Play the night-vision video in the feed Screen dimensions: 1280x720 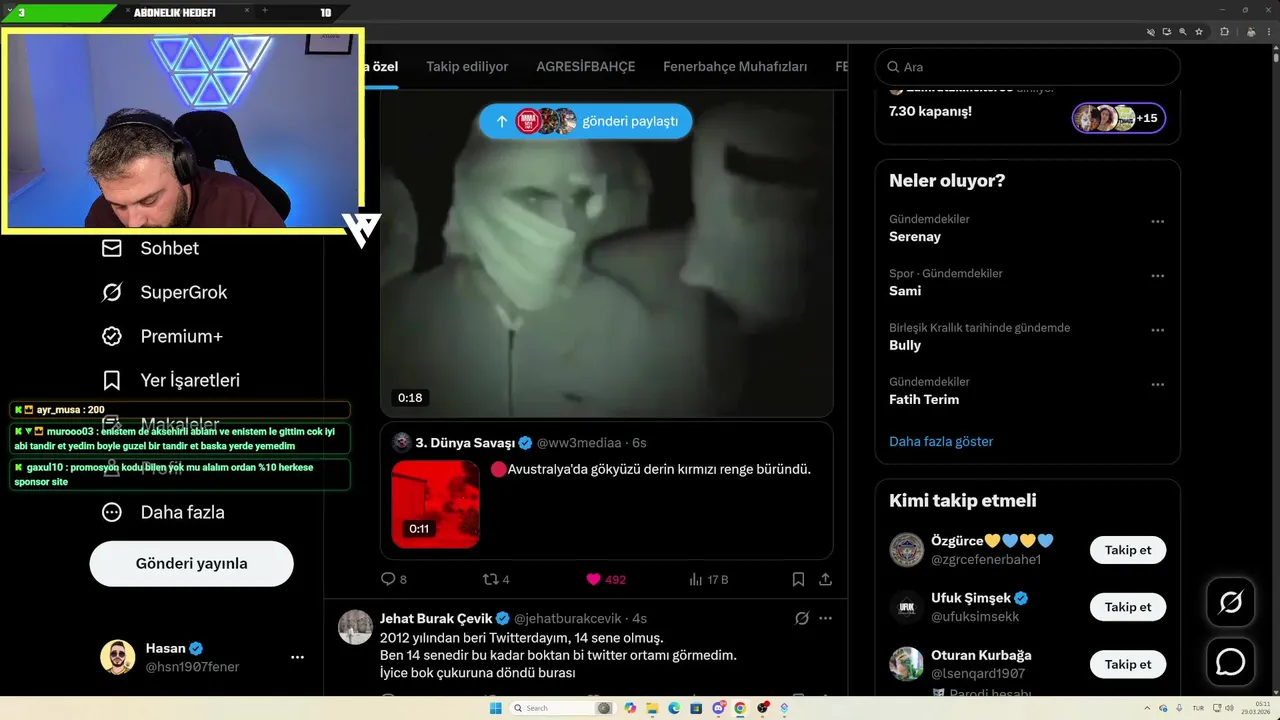(x=606, y=252)
